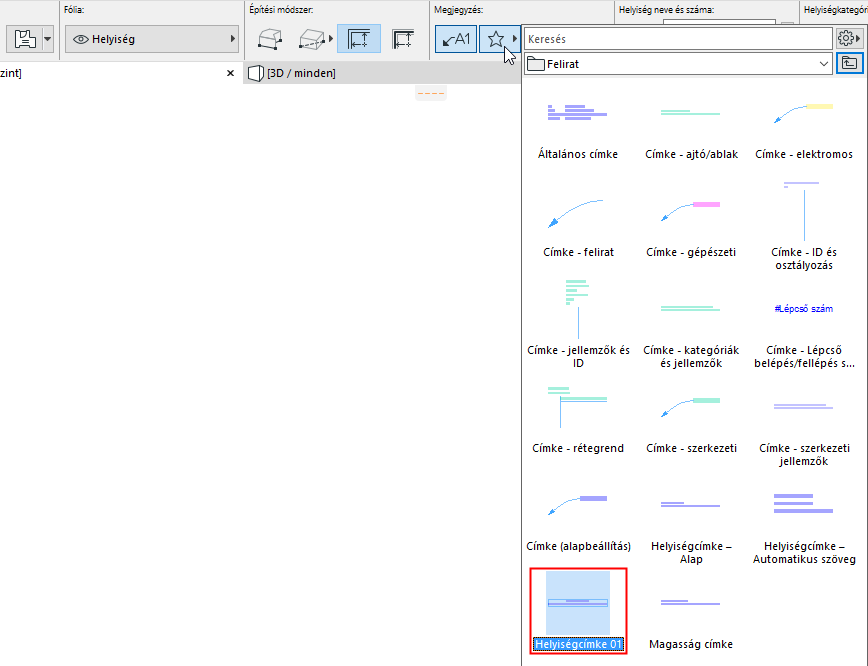Select Általános címke favorite
Image resolution: width=868 pixels, height=666 pixels.
[577, 131]
